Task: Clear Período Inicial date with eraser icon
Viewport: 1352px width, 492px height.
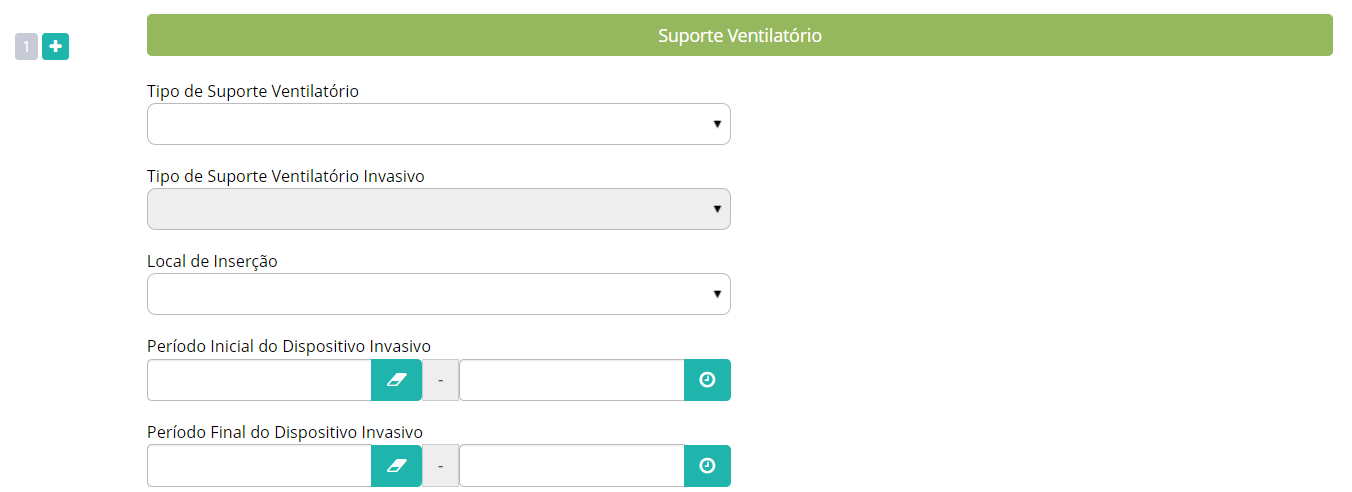Action: 397,380
